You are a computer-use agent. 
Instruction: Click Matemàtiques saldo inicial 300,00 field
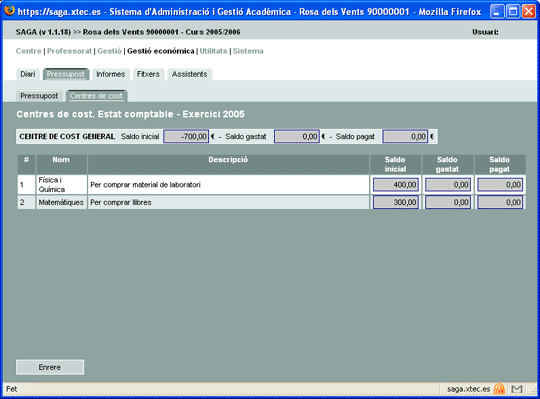(x=396, y=202)
